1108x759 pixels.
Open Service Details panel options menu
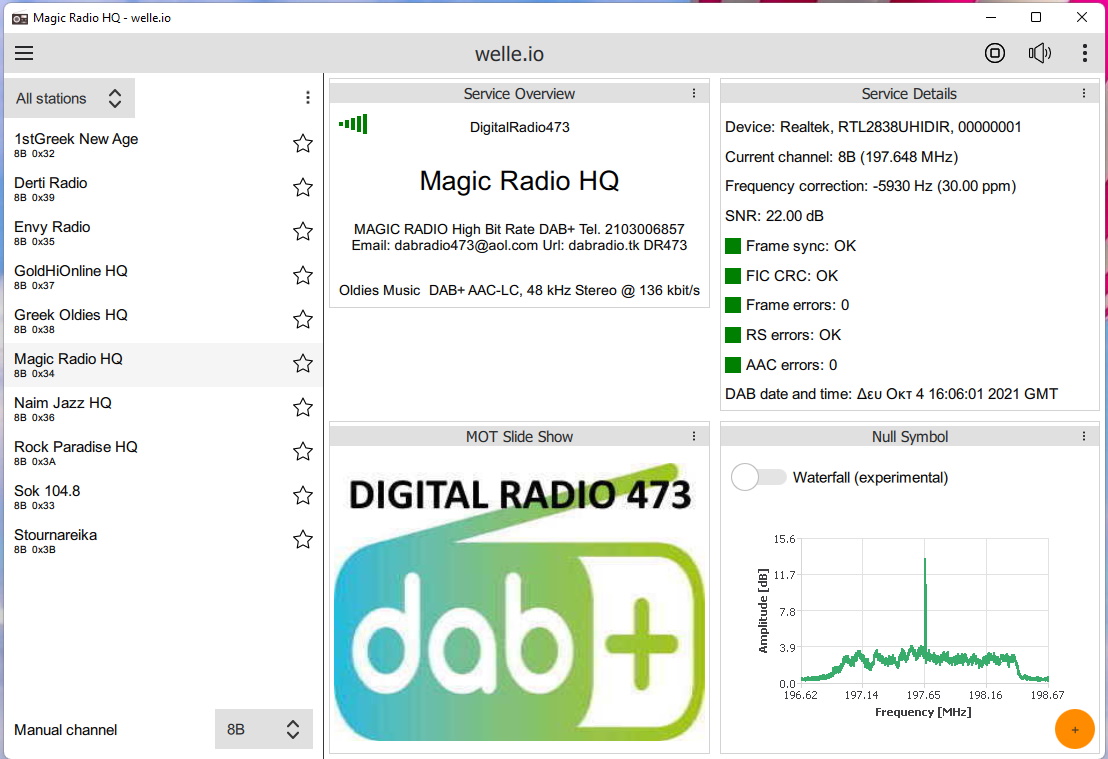(1084, 93)
